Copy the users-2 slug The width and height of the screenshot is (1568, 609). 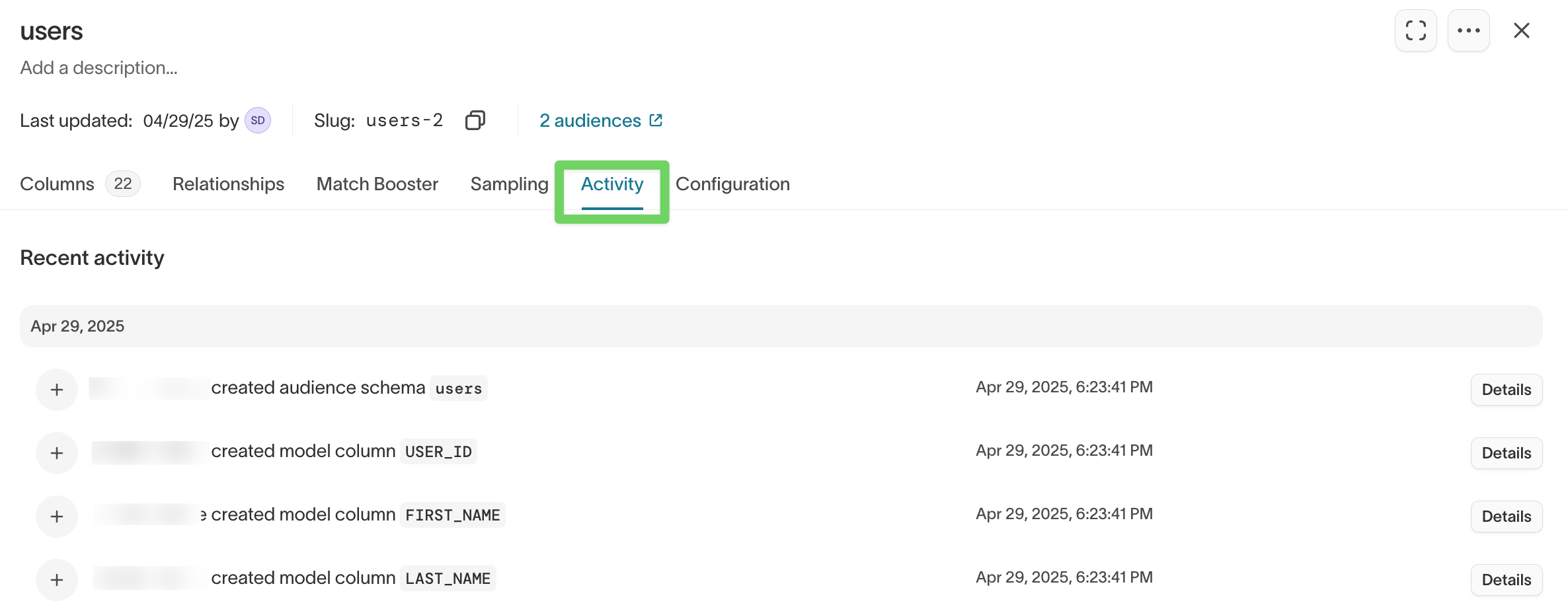pos(475,120)
